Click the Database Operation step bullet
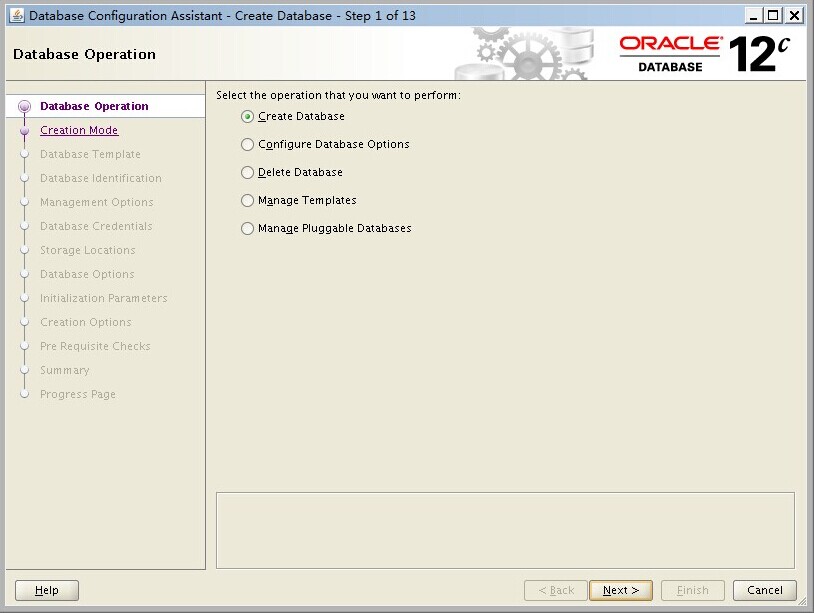The height and width of the screenshot is (613, 814). click(25, 106)
